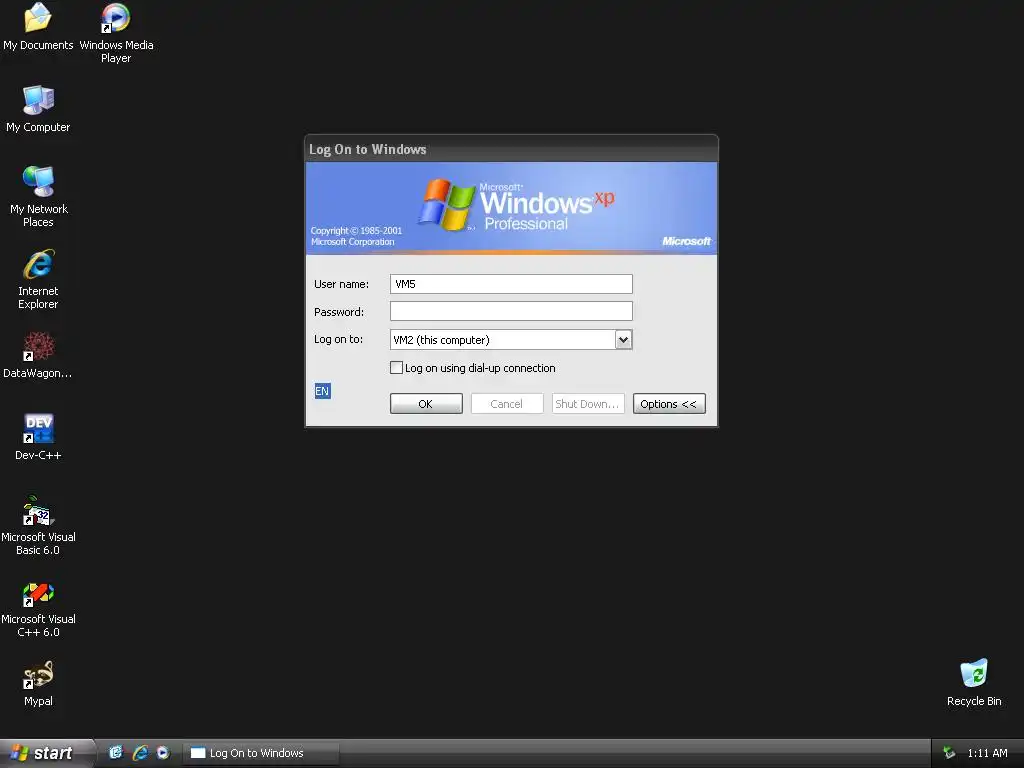This screenshot has width=1024, height=768.
Task: Collapse dialog with Options << button
Action: tap(669, 404)
